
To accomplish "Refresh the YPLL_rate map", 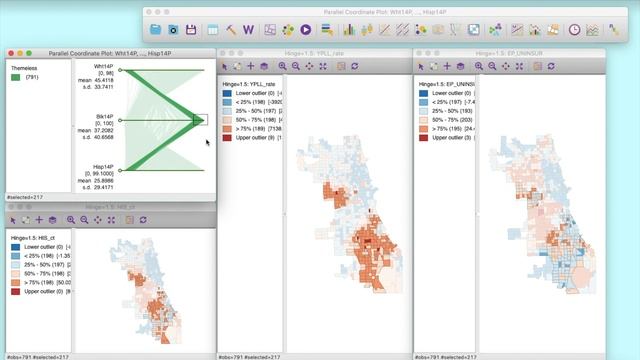I will click(x=355, y=66).
